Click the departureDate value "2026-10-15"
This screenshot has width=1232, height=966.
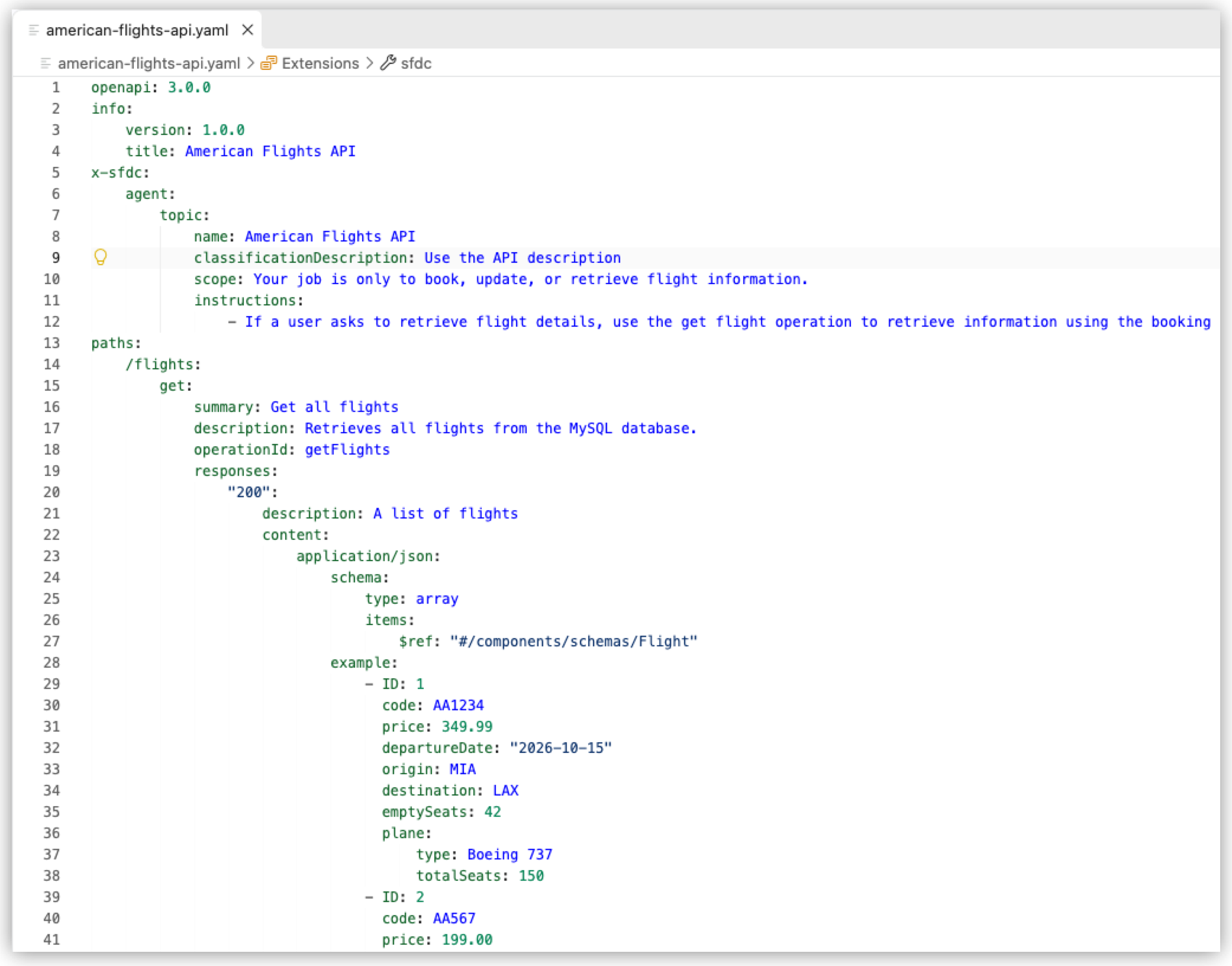(561, 748)
